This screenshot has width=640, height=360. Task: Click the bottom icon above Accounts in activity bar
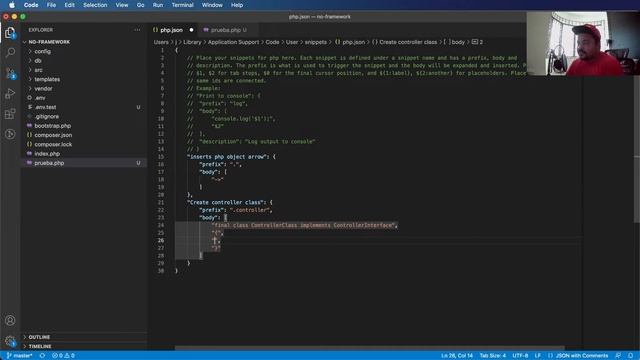pos(10,134)
